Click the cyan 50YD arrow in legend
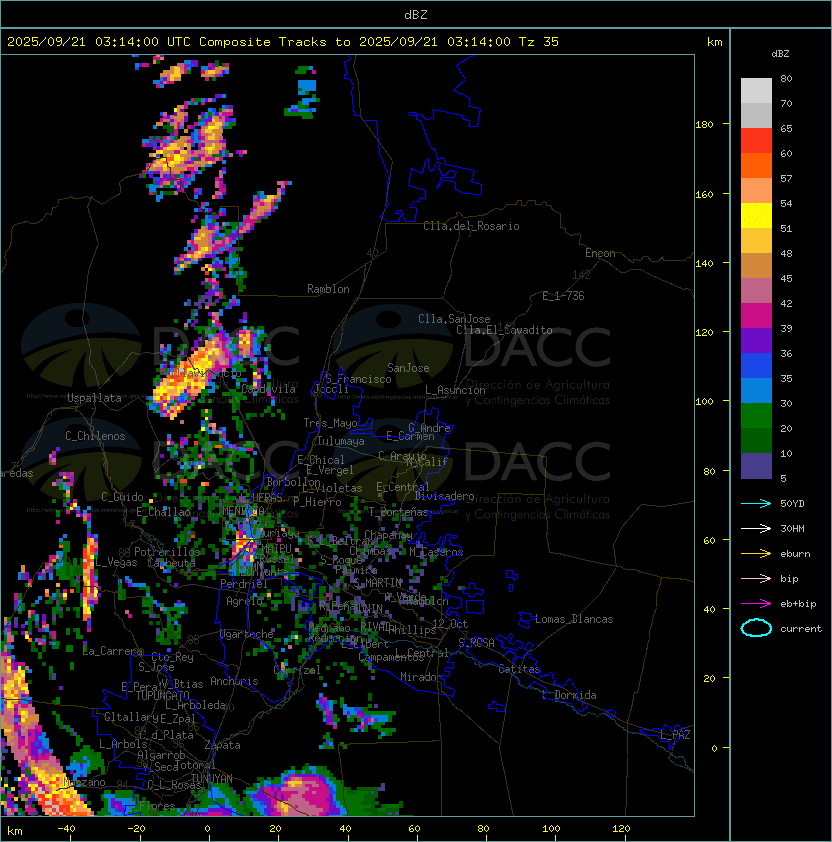The width and height of the screenshot is (832, 842). click(756, 503)
